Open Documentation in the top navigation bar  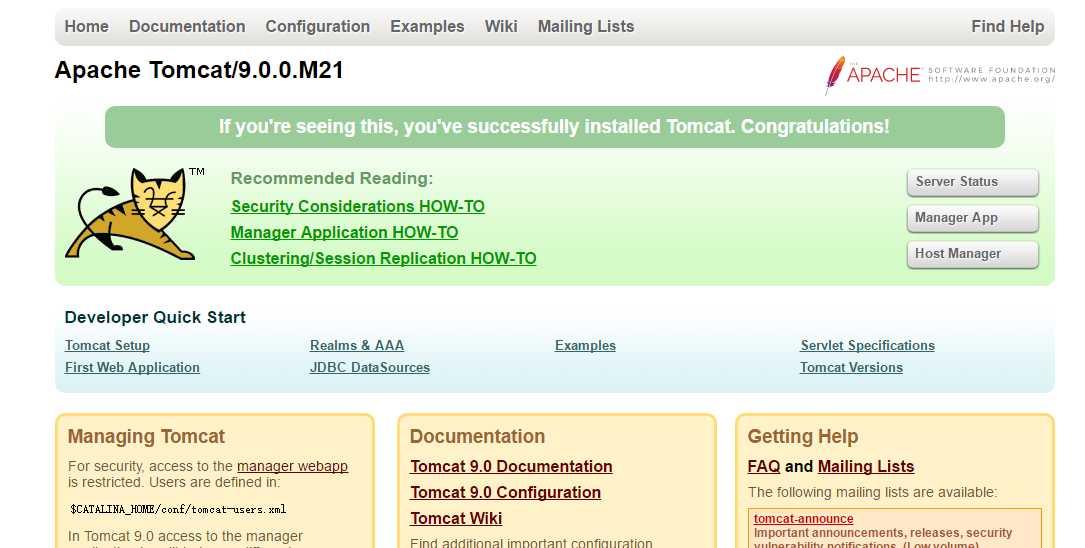[x=187, y=26]
